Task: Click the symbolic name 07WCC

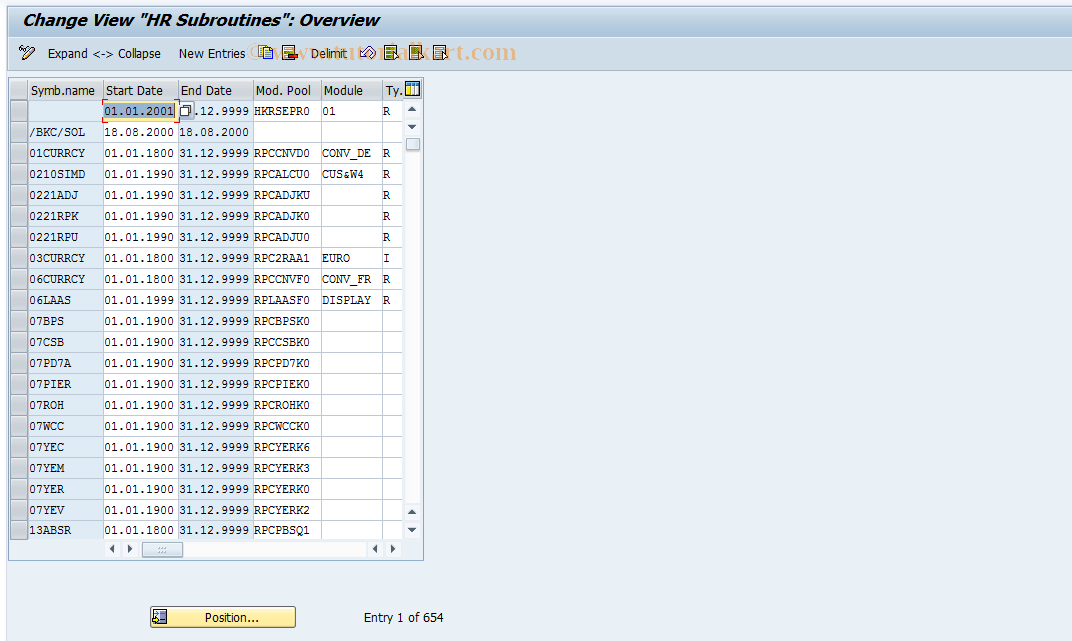Action: click(66, 426)
